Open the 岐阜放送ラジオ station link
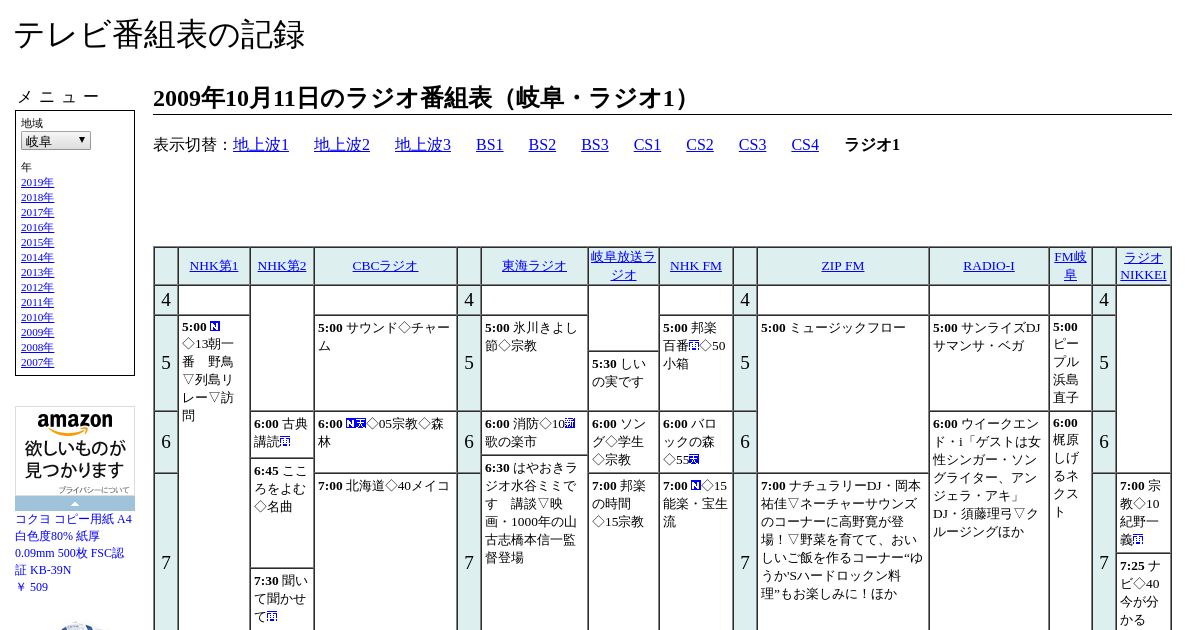 pyautogui.click(x=623, y=266)
